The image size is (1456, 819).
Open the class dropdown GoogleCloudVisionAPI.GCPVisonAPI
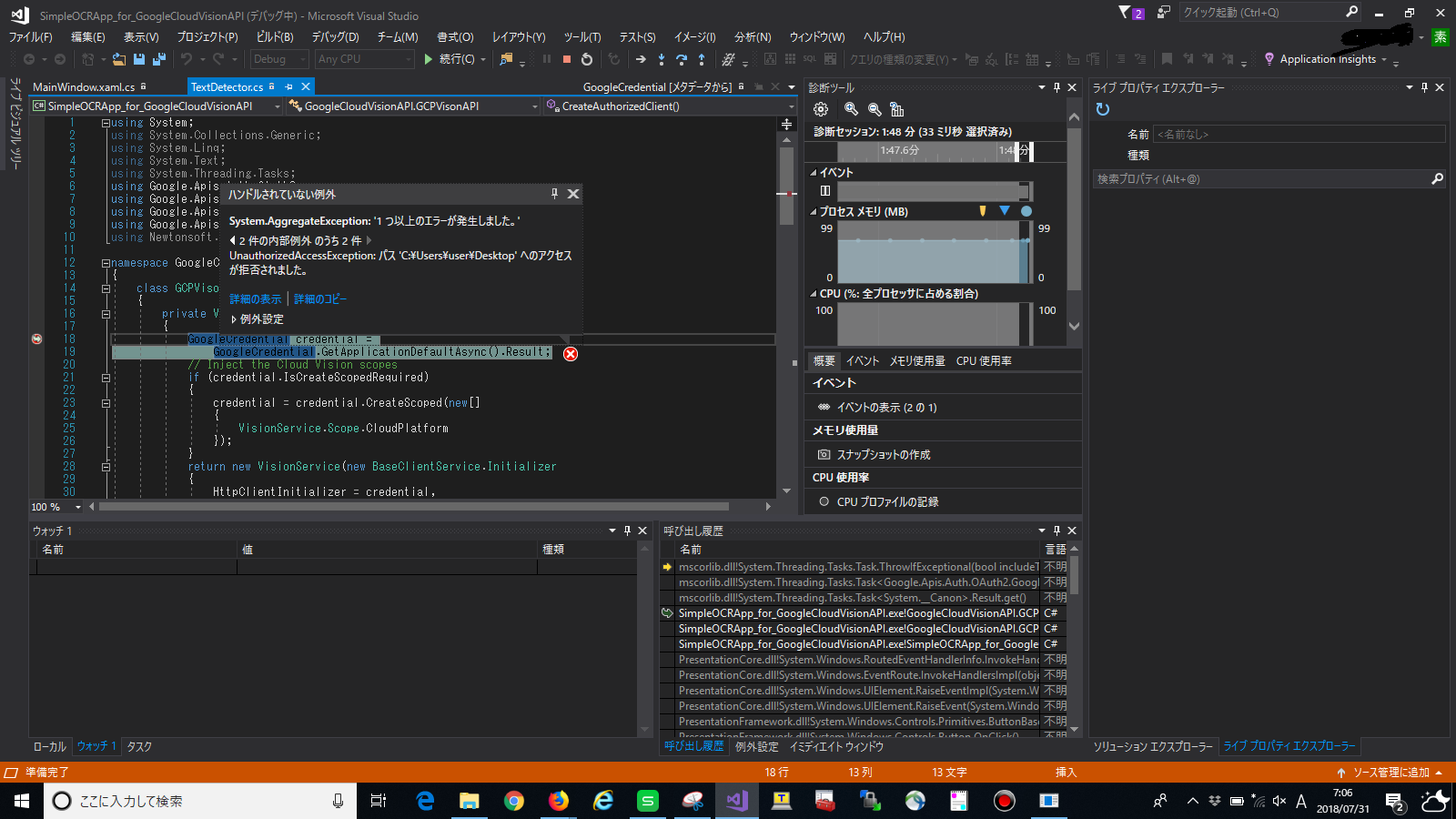[414, 106]
